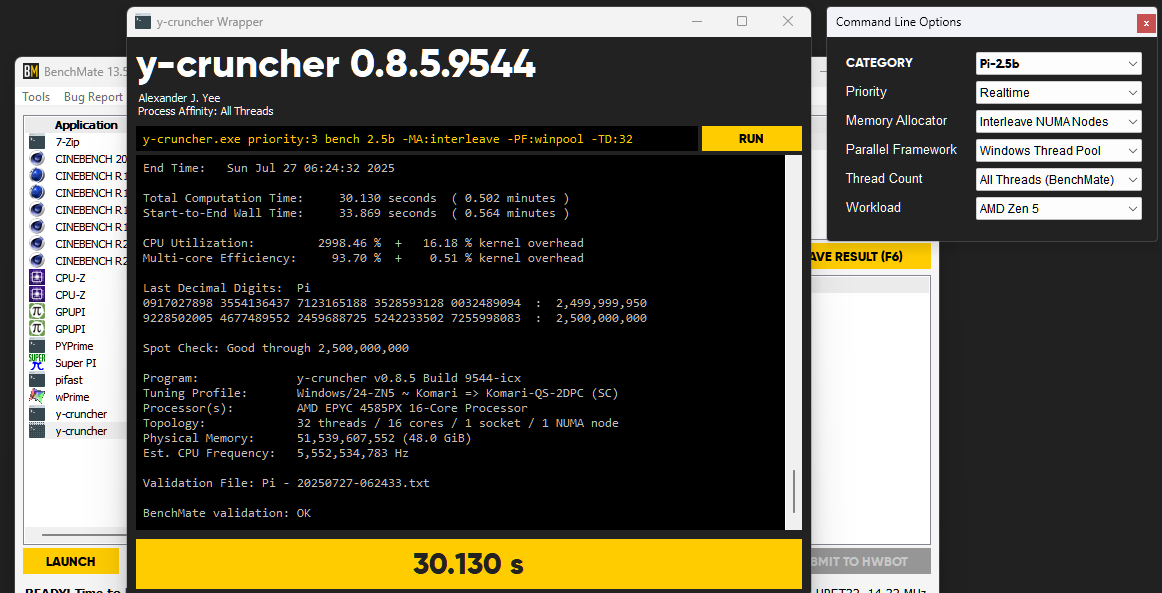The width and height of the screenshot is (1162, 593).
Task: Click the PYPrime terminal icon
Action: point(37,346)
